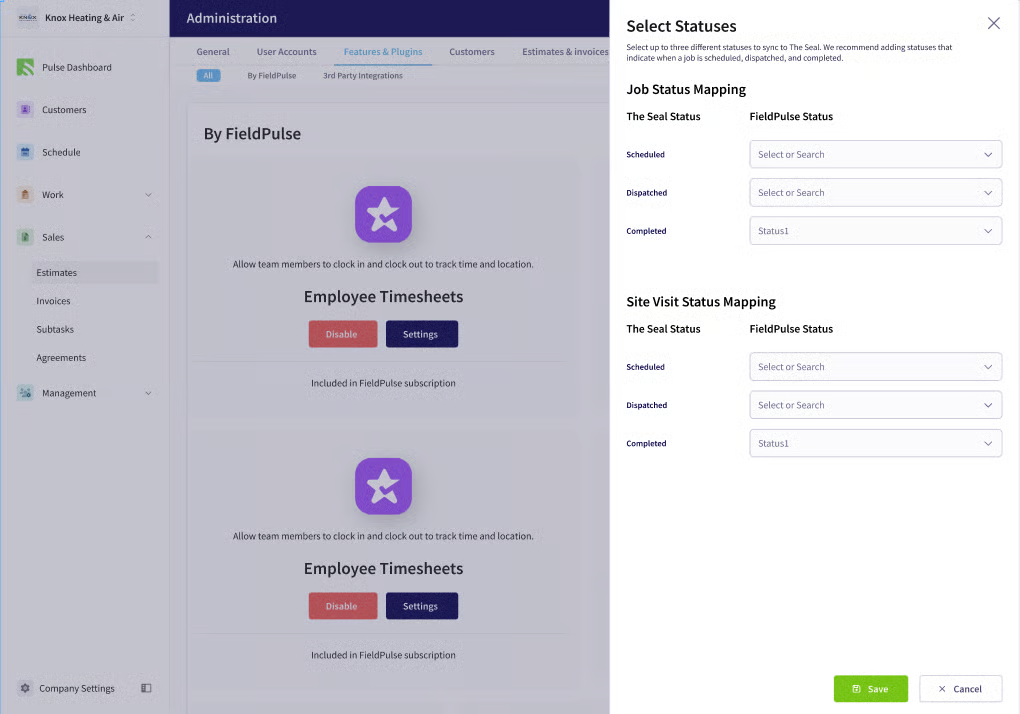Image resolution: width=1020 pixels, height=714 pixels.
Task: Select the All filter pill
Action: [208, 75]
